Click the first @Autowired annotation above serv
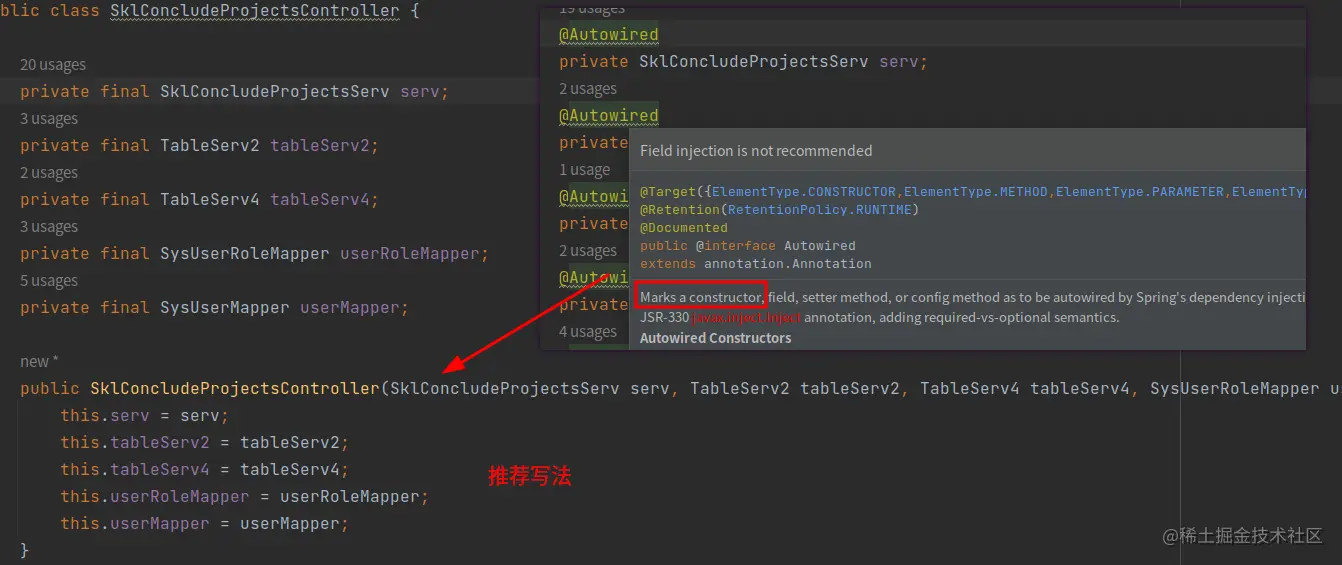The height and width of the screenshot is (565, 1342). [x=609, y=34]
